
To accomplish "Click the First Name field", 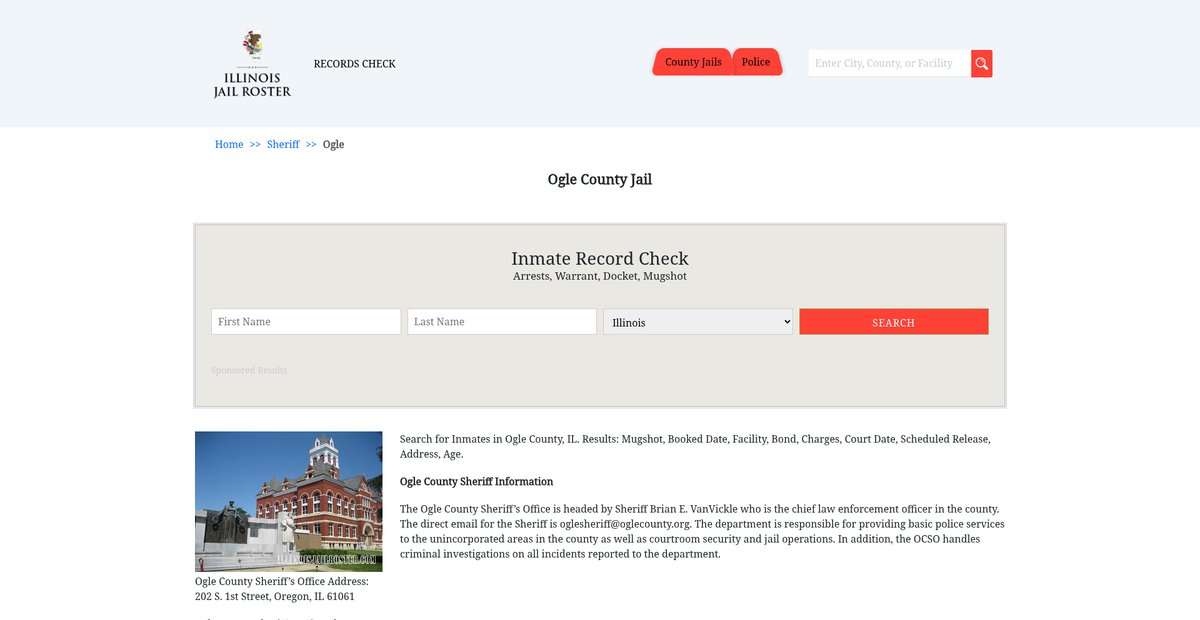I will (x=306, y=321).
